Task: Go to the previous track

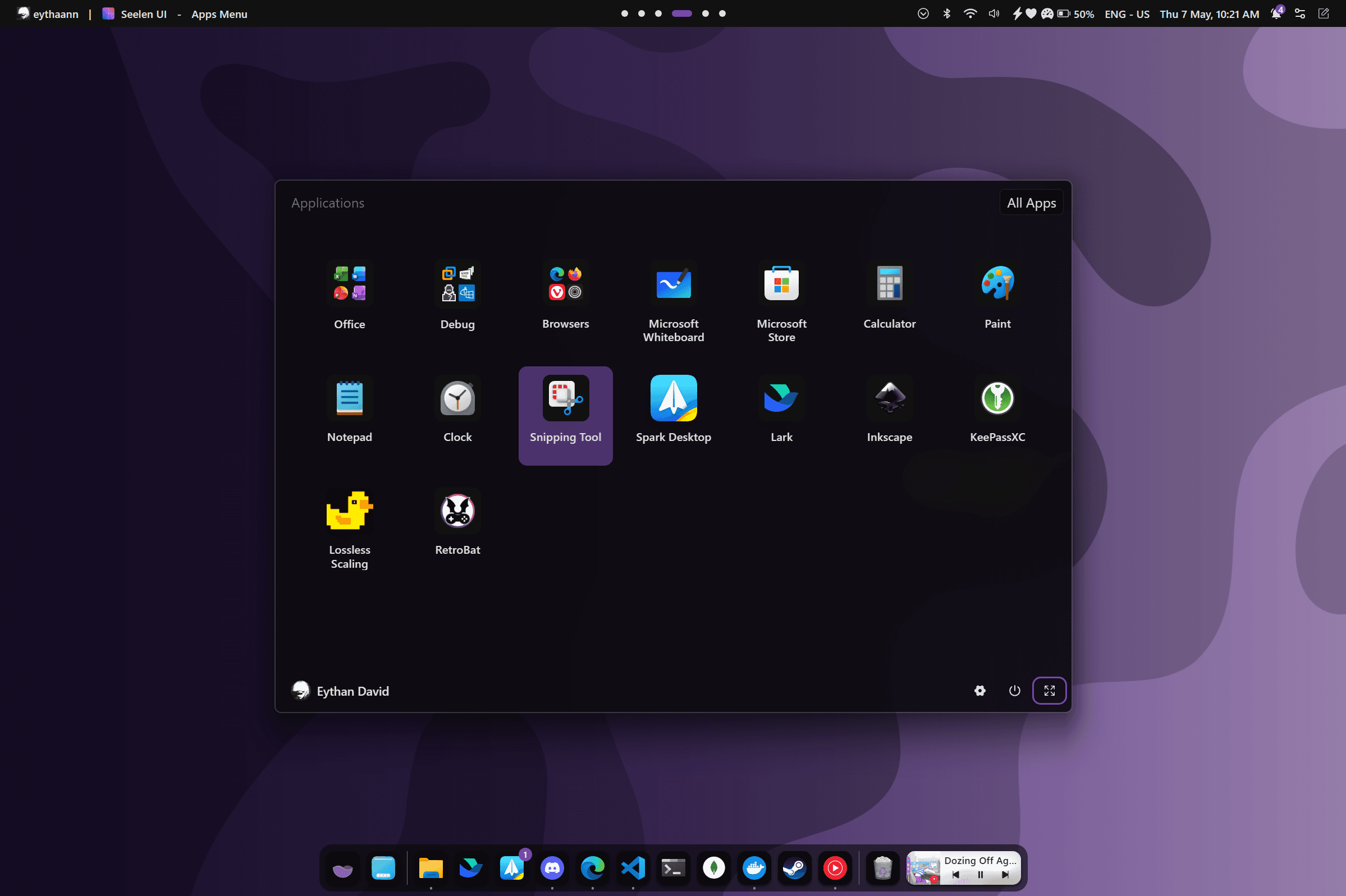Action: pos(956,874)
